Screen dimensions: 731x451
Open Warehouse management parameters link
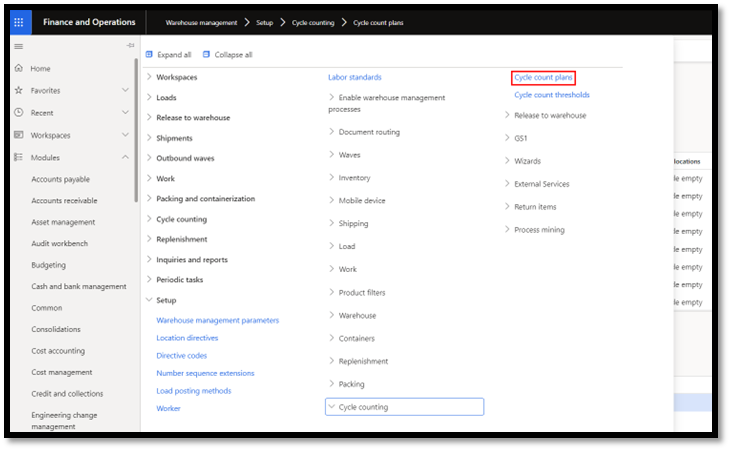point(217,320)
